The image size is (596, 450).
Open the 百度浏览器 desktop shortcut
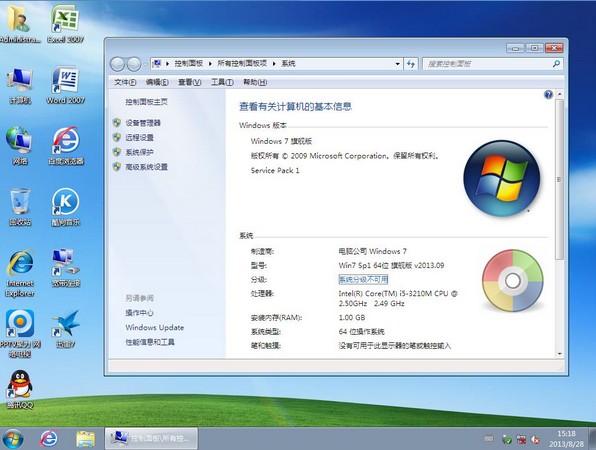[x=65, y=146]
